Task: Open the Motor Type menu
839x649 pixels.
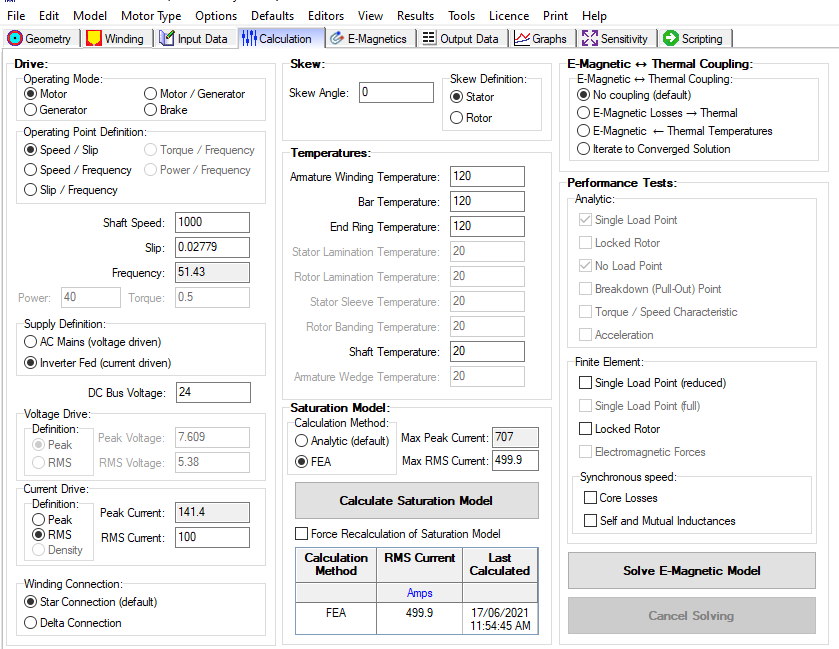Action: click(151, 16)
